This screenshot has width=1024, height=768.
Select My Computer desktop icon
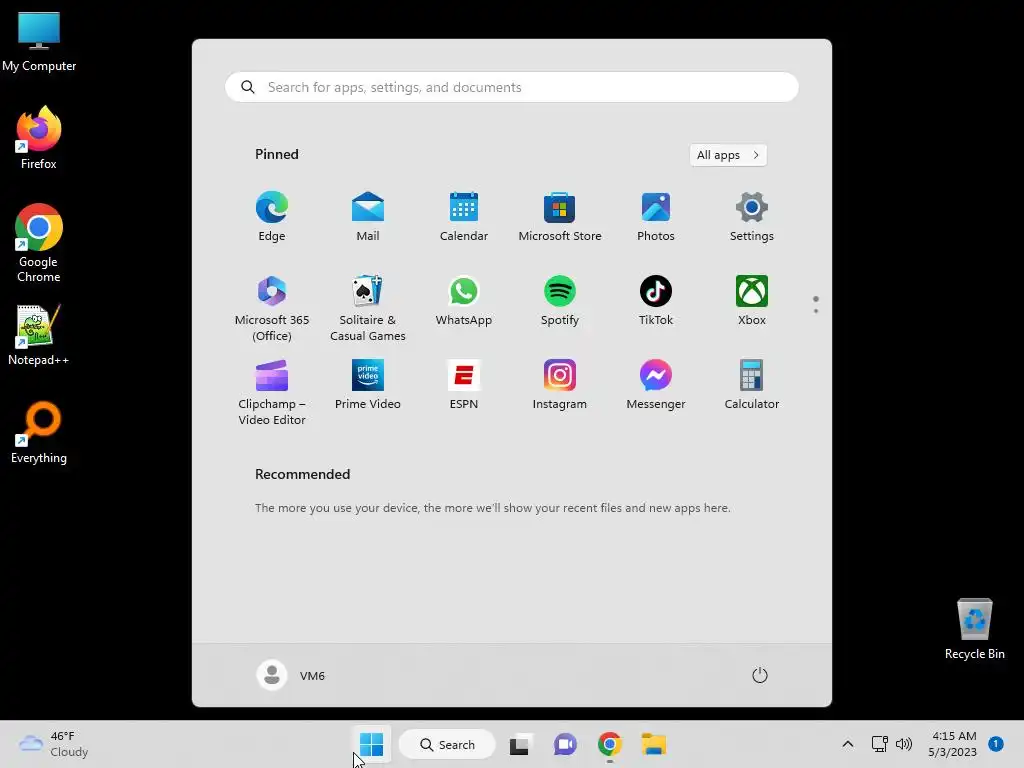[39, 42]
